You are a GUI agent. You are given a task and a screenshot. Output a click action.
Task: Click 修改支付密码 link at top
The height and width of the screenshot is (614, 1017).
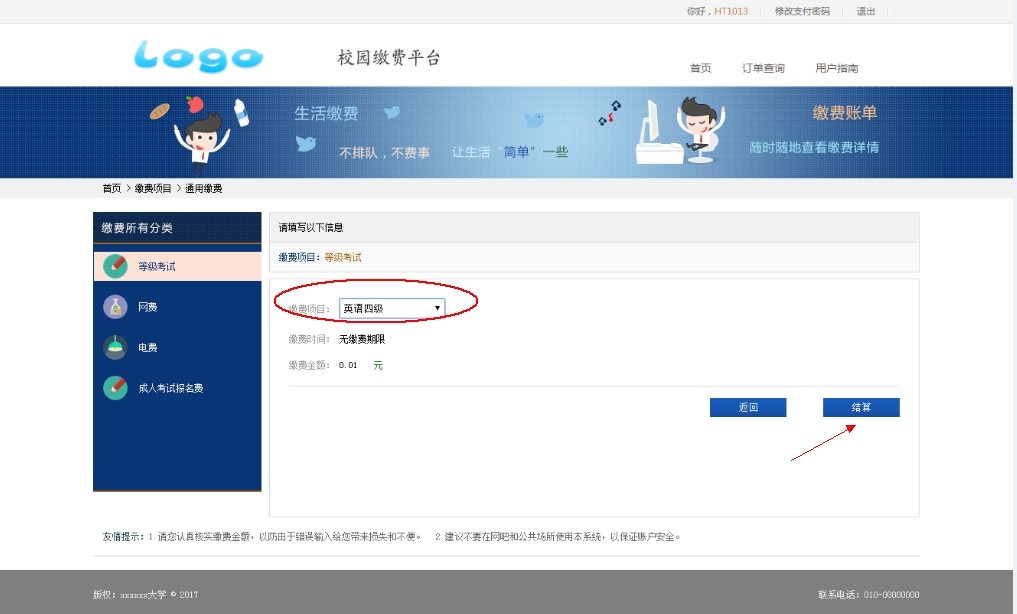pos(802,11)
